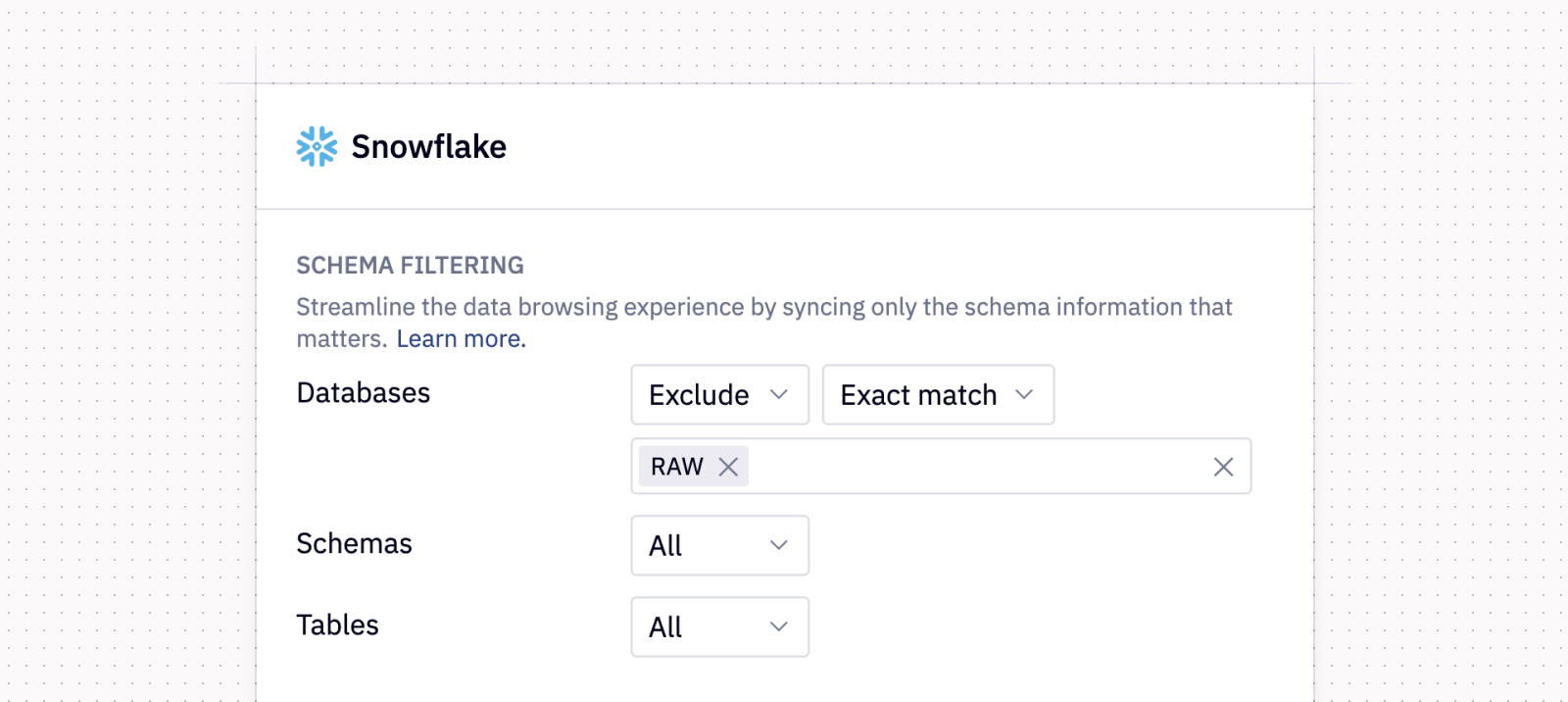
Task: Click the Schemas row label
Action: (354, 544)
